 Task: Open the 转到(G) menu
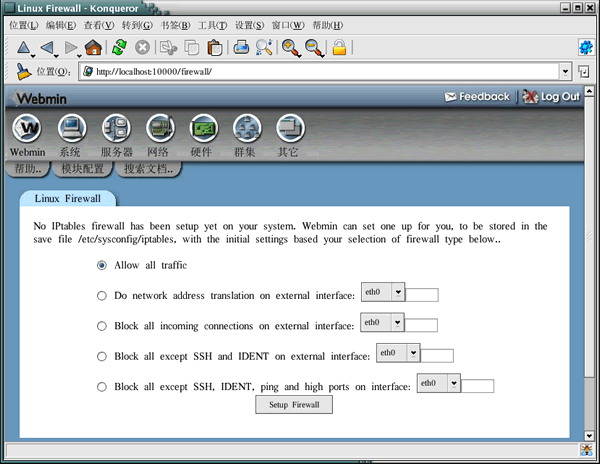[137, 25]
